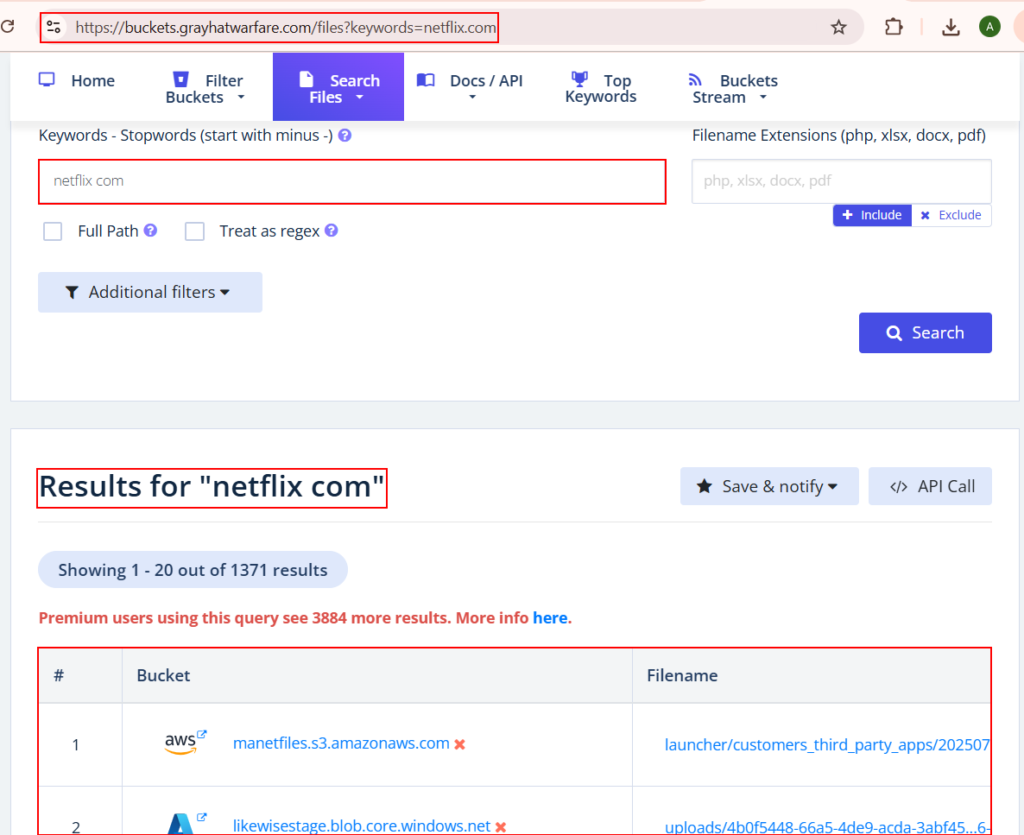Enable the Full Path checkbox

point(52,231)
